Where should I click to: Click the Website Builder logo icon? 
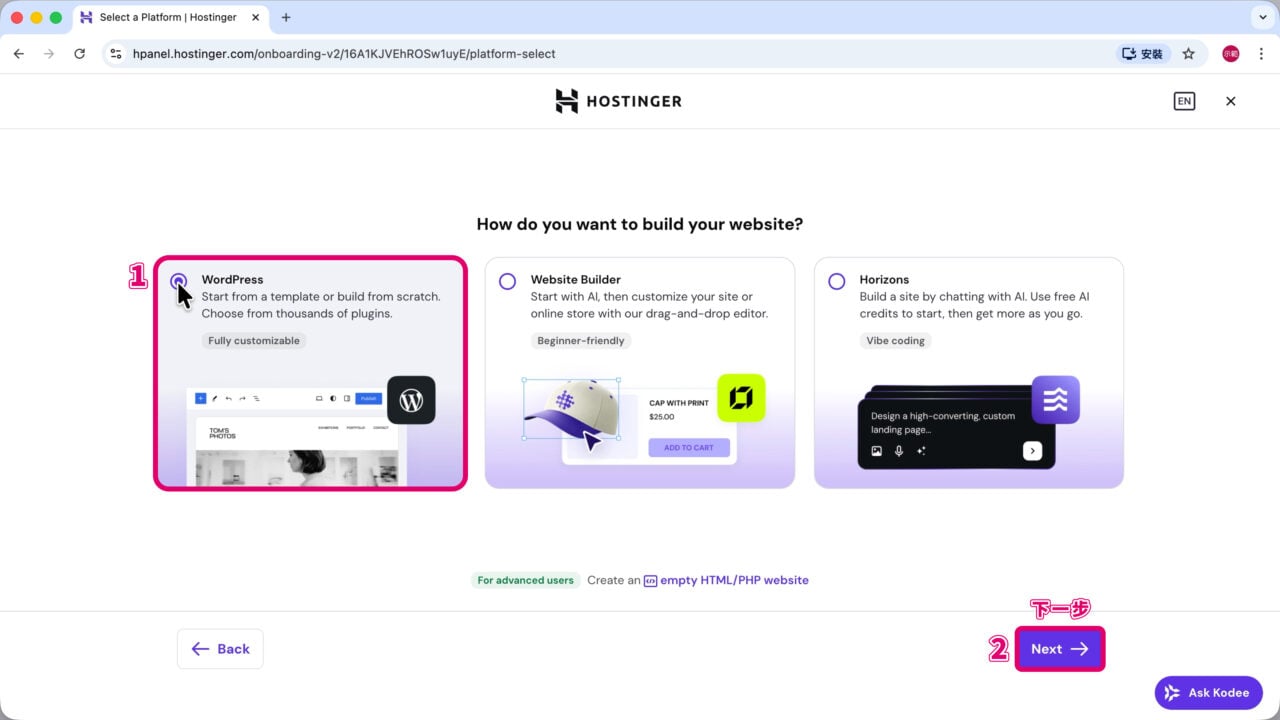coord(741,398)
